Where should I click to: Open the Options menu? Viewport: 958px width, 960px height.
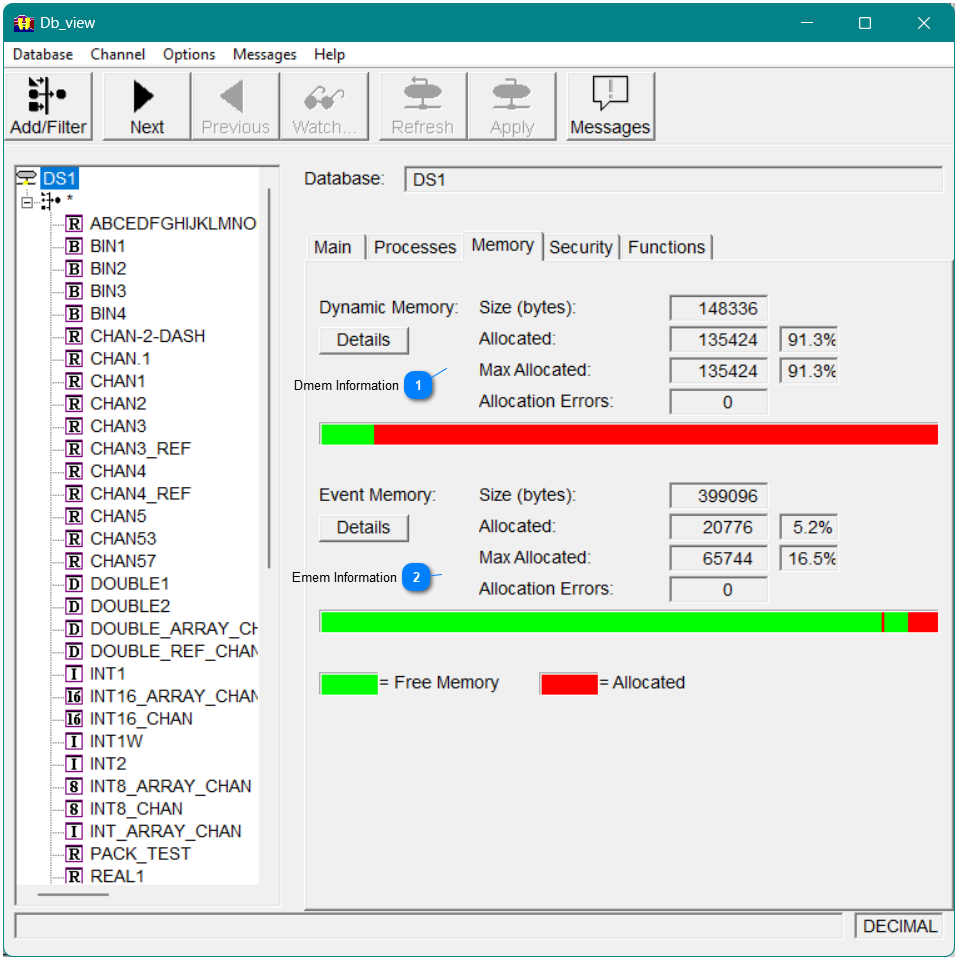click(189, 54)
